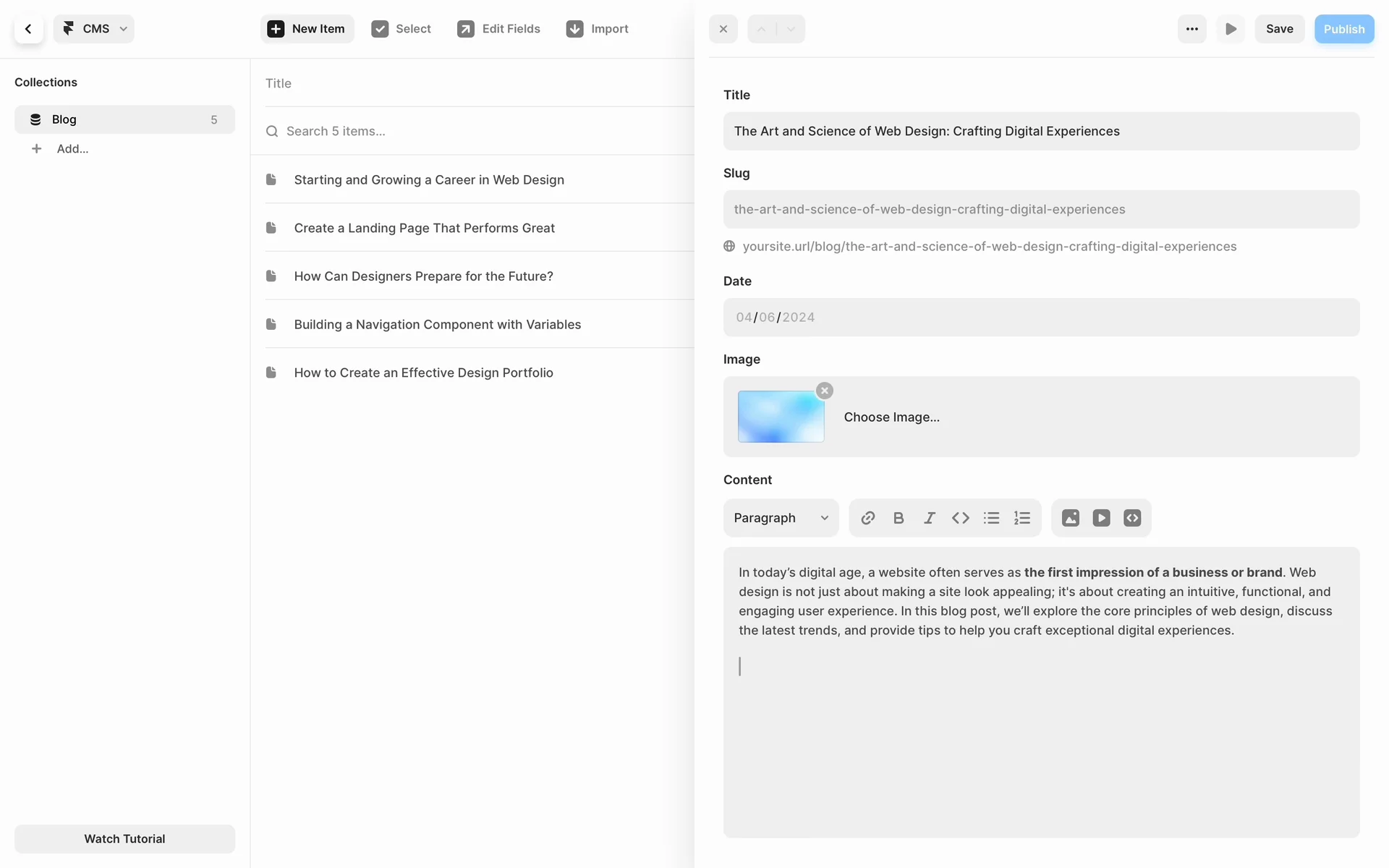Insert code embed block

click(1132, 518)
